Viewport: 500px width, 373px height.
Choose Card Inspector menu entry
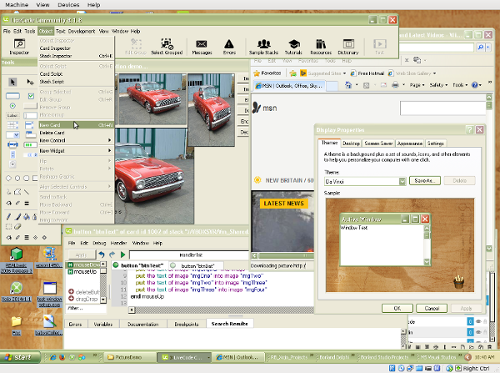[76, 48]
